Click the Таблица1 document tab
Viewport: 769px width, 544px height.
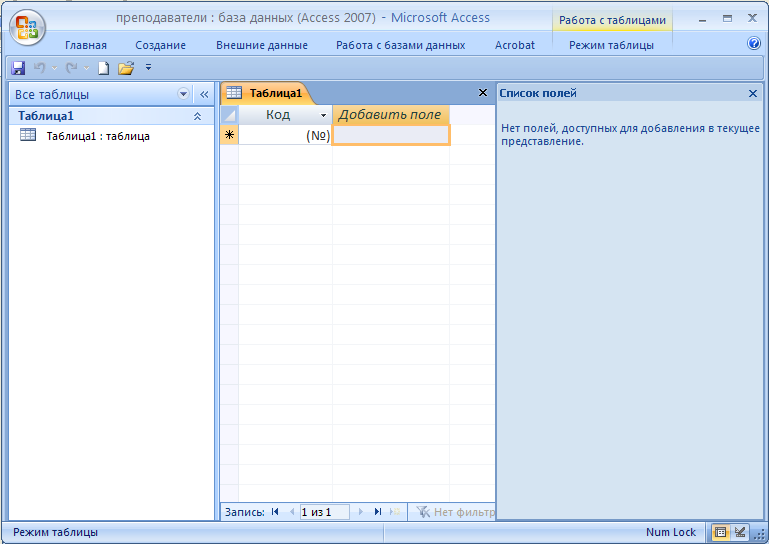267,93
